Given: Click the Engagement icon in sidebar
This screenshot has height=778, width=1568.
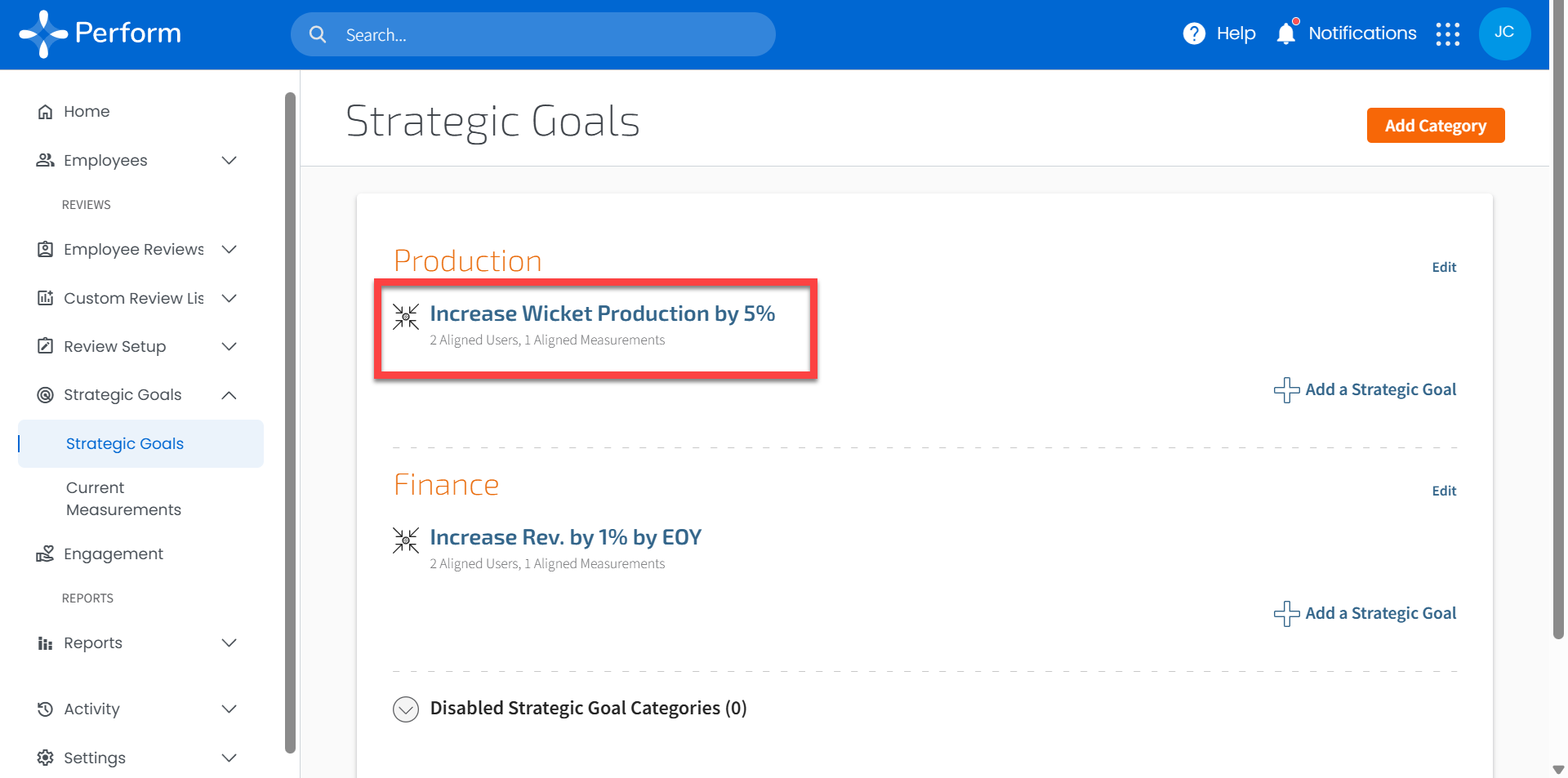Looking at the screenshot, I should pos(46,554).
